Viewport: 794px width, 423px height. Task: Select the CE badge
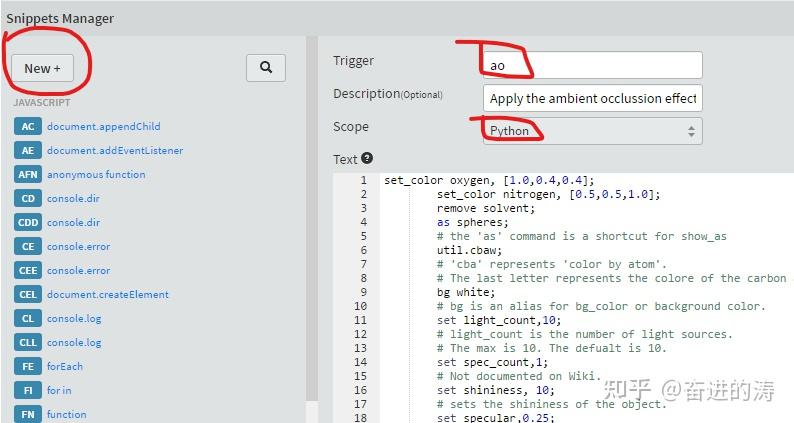[28, 247]
